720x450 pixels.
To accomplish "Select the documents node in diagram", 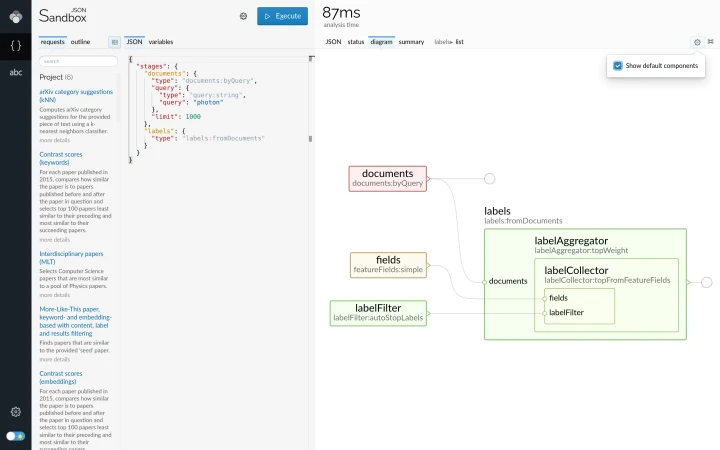I will 388,179.
